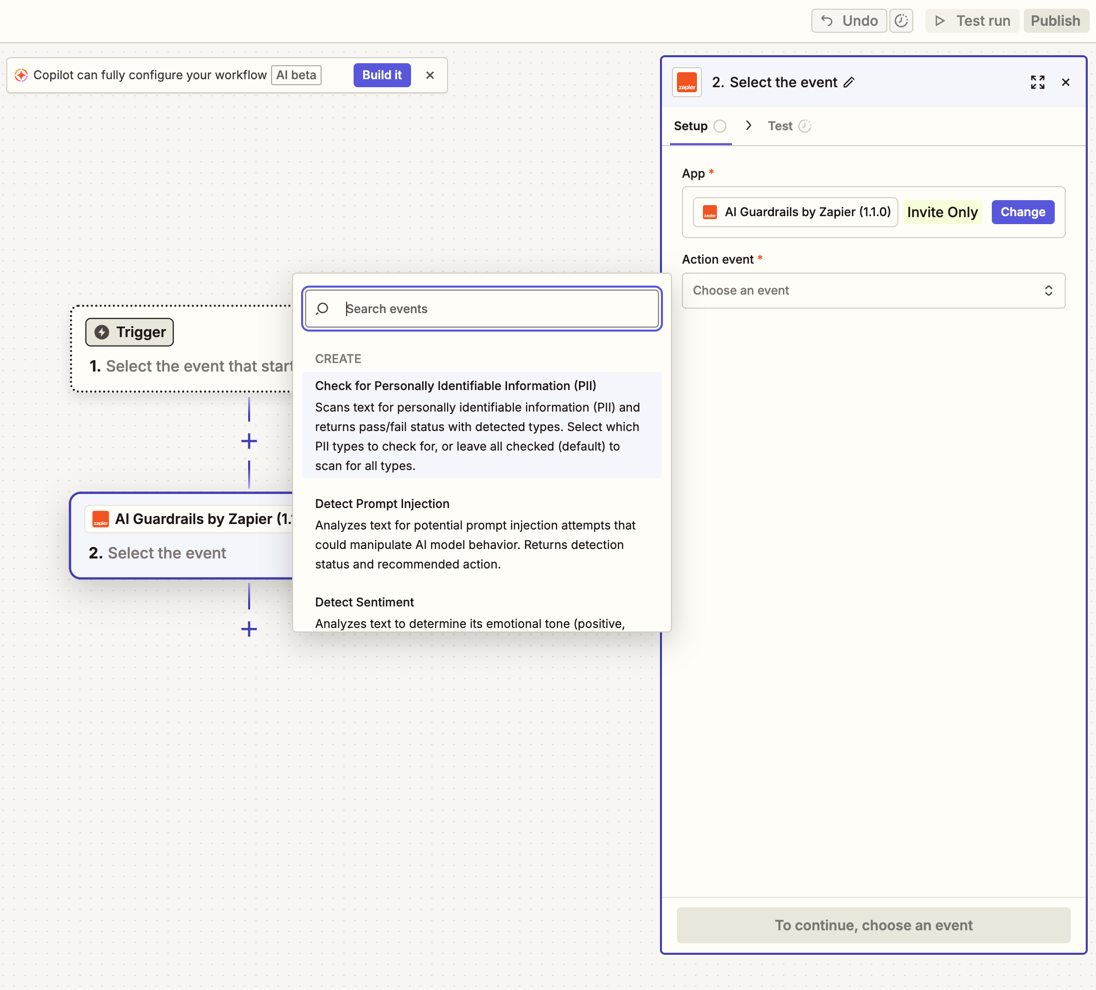Click the Action event dropdown arrows
This screenshot has width=1096, height=990.
tap(1048, 290)
